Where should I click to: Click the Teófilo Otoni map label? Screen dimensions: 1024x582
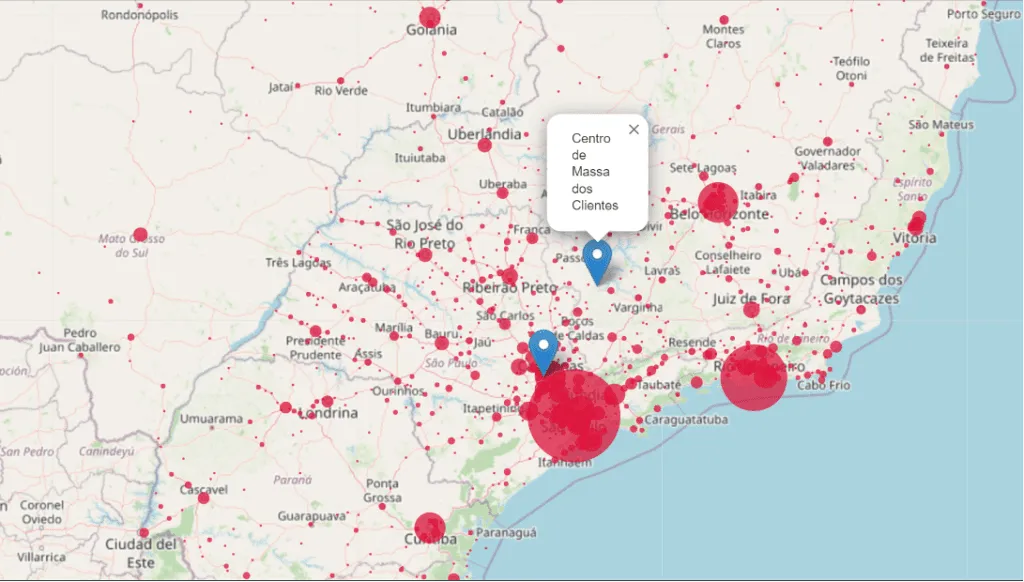pyautogui.click(x=851, y=69)
